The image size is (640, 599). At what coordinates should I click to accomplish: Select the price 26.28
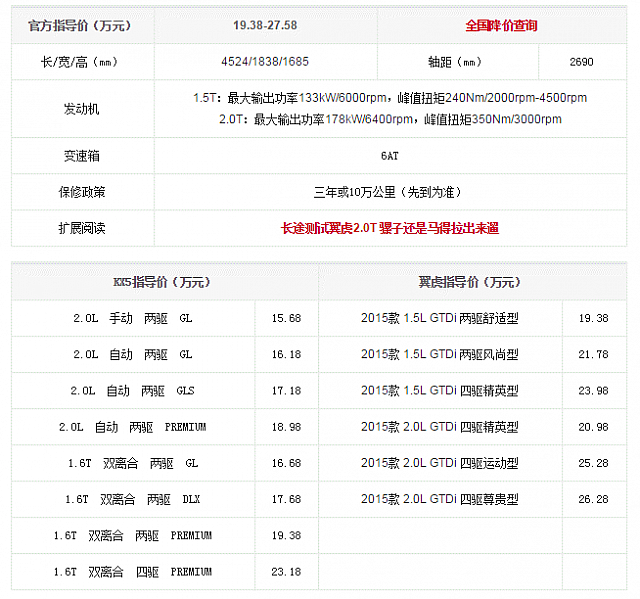(593, 499)
